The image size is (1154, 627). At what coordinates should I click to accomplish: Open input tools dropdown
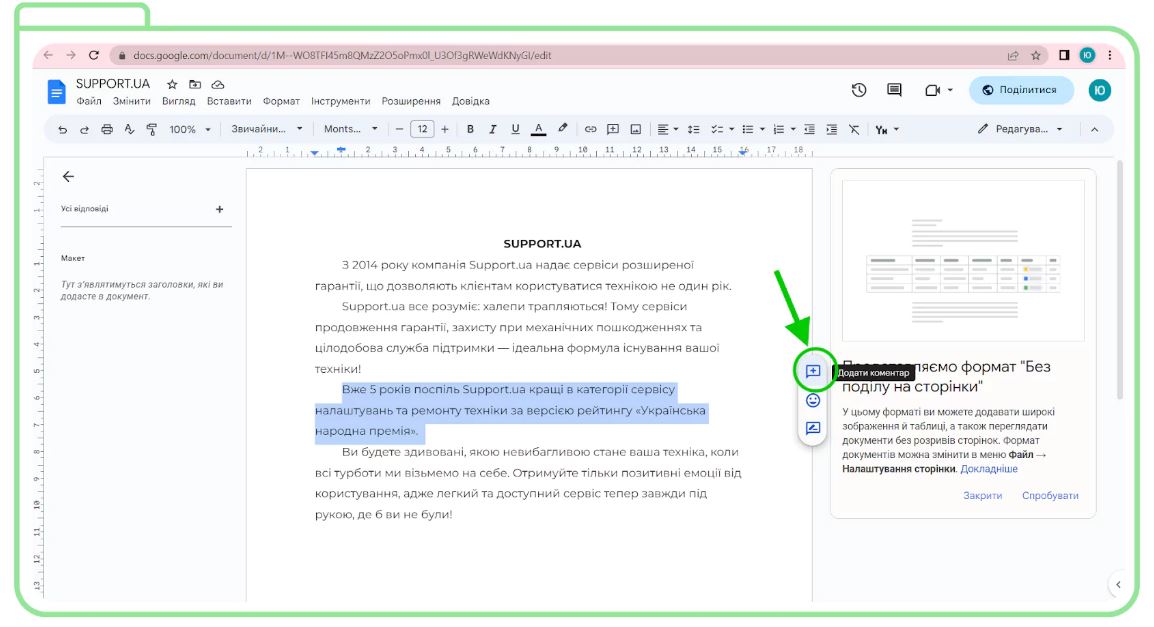pyautogui.click(x=887, y=130)
